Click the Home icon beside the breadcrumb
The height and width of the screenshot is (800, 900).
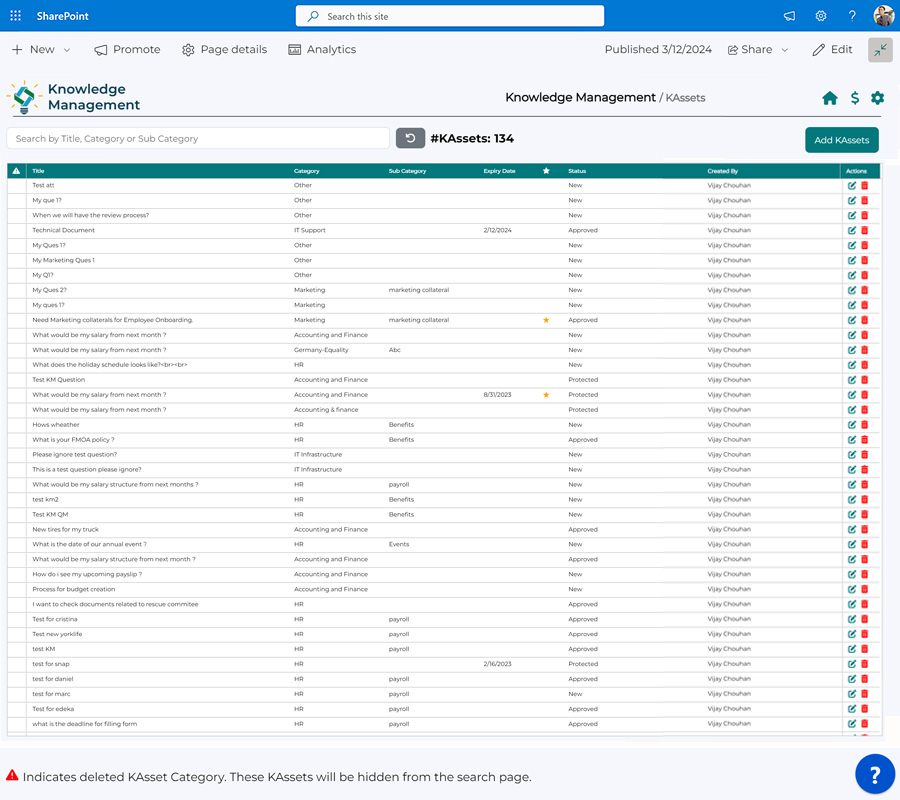(830, 98)
